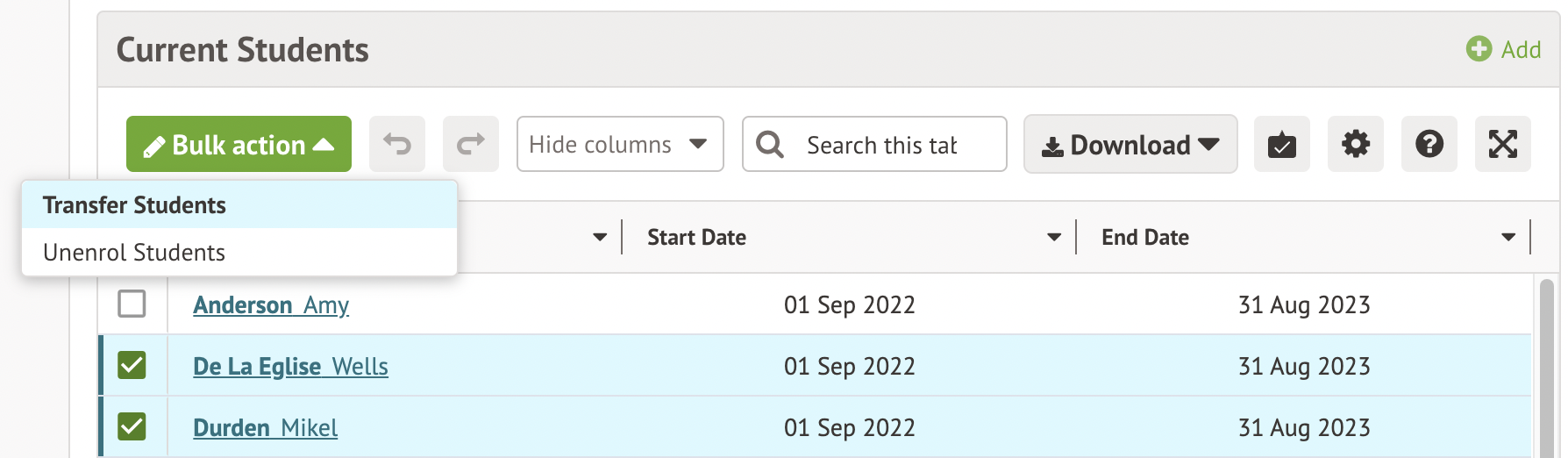The image size is (1568, 458).
Task: Expand the Download dropdown button
Action: (1130, 144)
